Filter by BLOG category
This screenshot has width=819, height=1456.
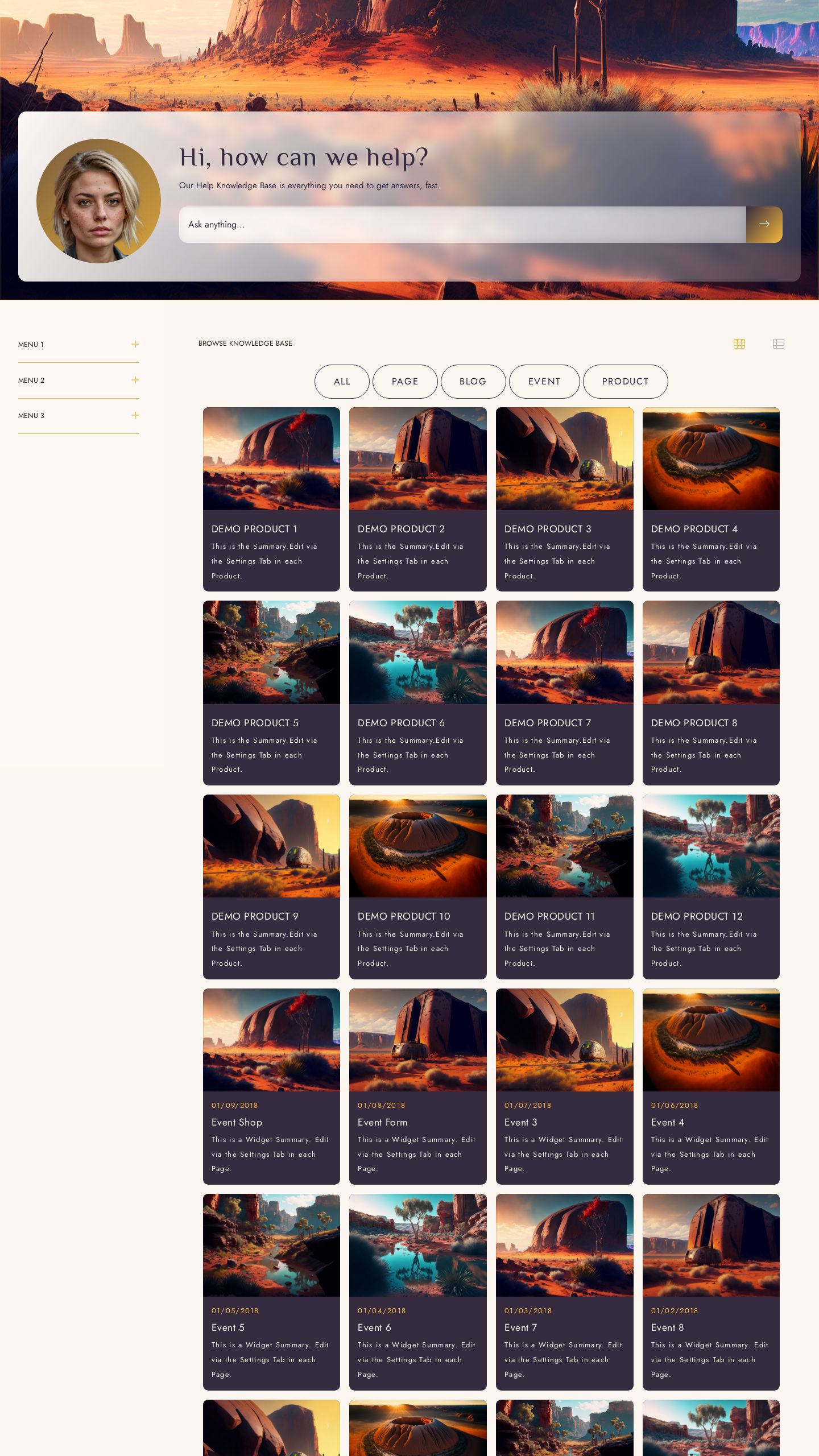coord(473,382)
